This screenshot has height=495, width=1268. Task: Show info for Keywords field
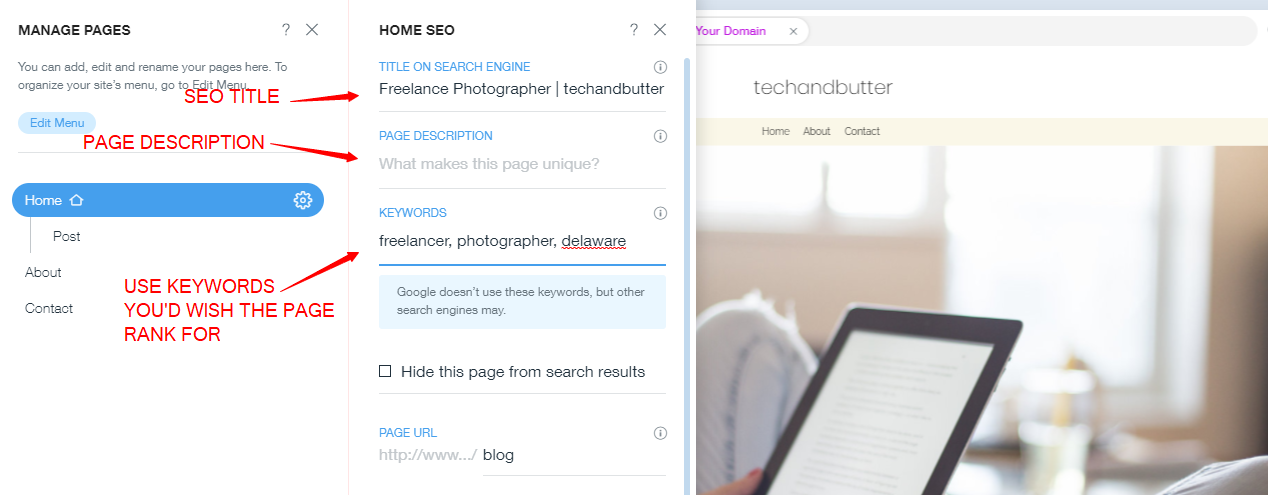coord(660,213)
